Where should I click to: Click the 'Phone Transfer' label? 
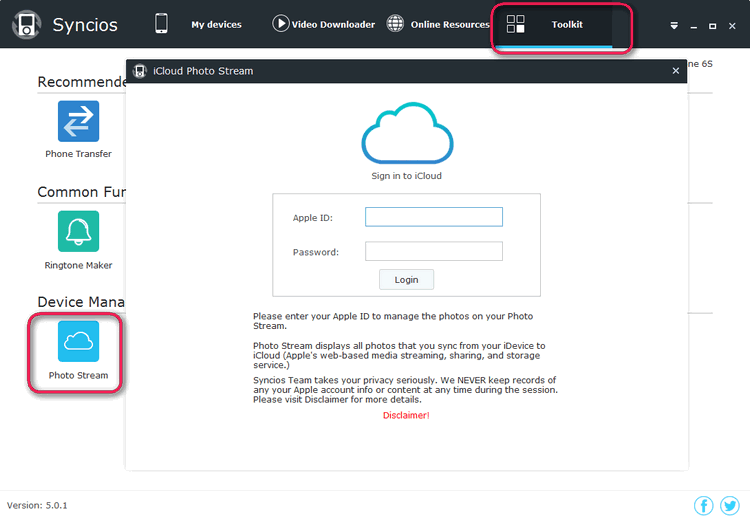coord(78,154)
